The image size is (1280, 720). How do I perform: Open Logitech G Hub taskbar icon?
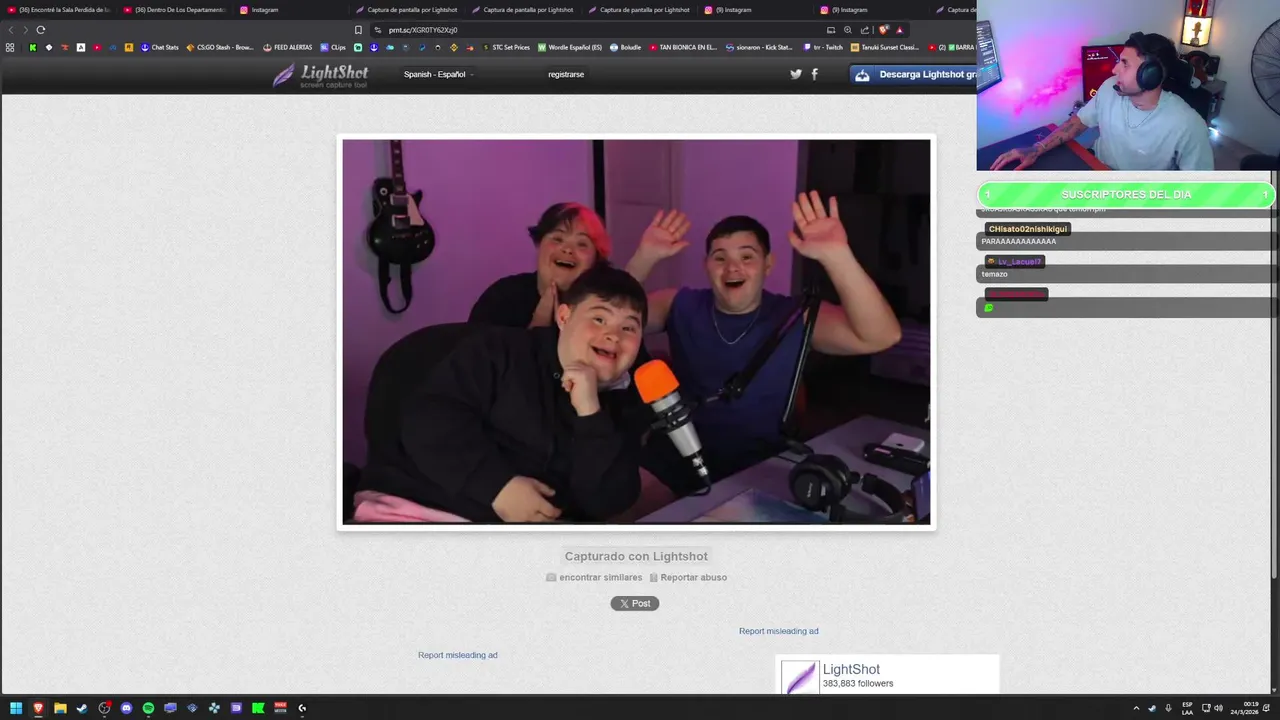click(302, 708)
